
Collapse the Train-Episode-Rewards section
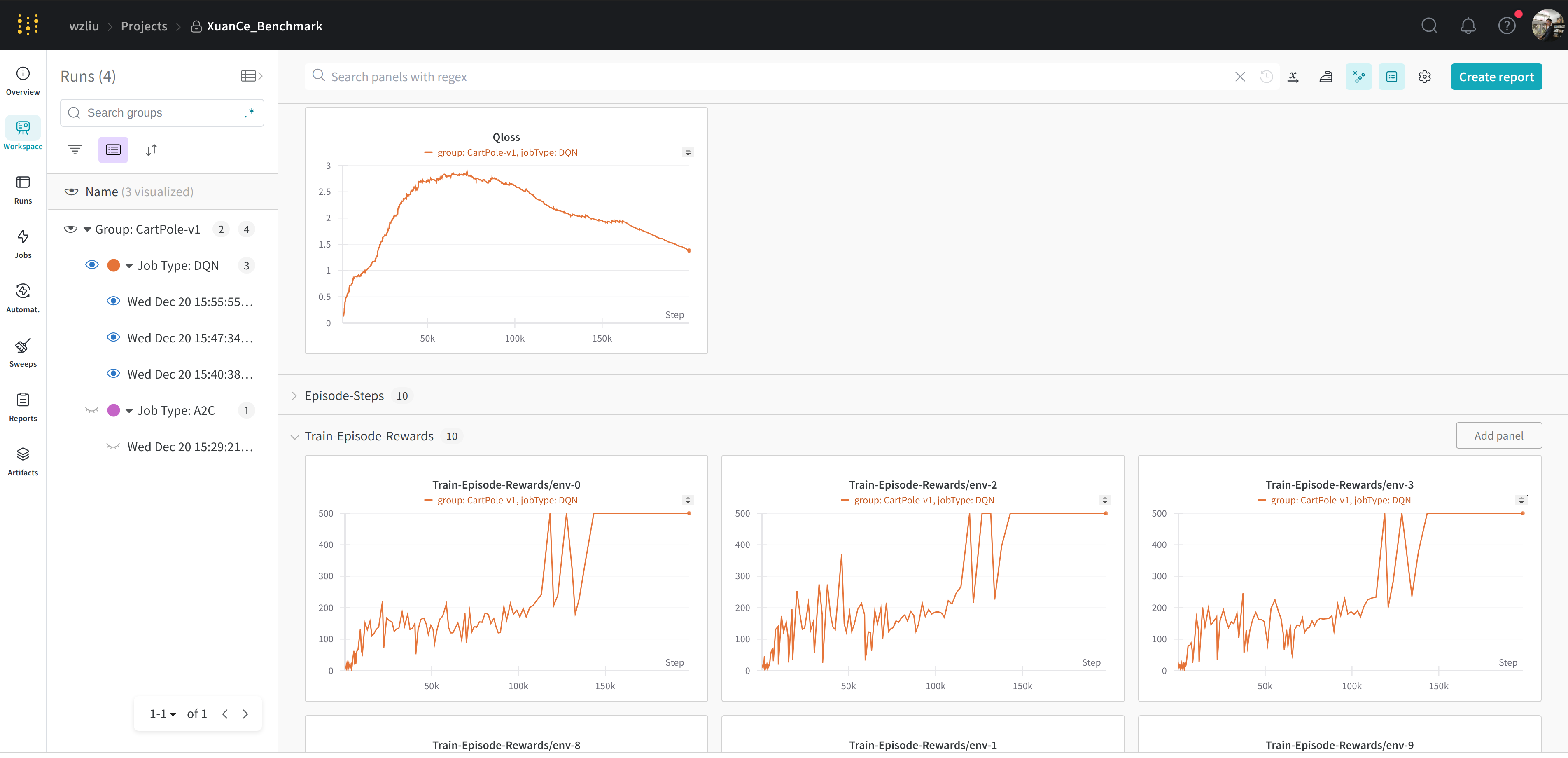coord(294,437)
